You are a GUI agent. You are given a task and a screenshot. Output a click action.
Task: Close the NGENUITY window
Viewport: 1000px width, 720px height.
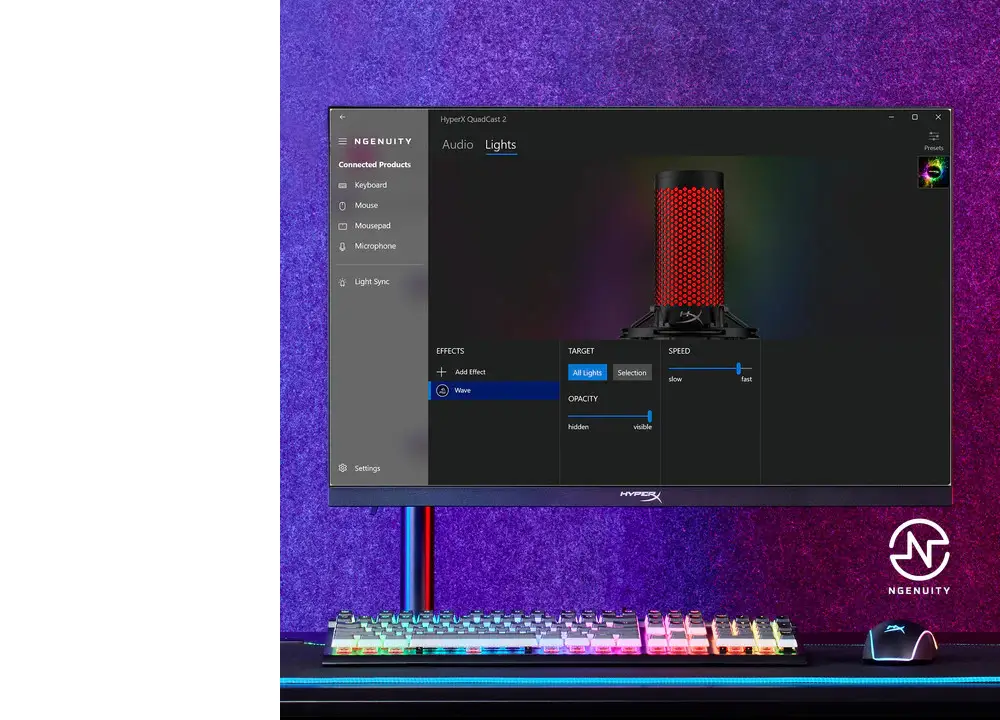(x=938, y=117)
